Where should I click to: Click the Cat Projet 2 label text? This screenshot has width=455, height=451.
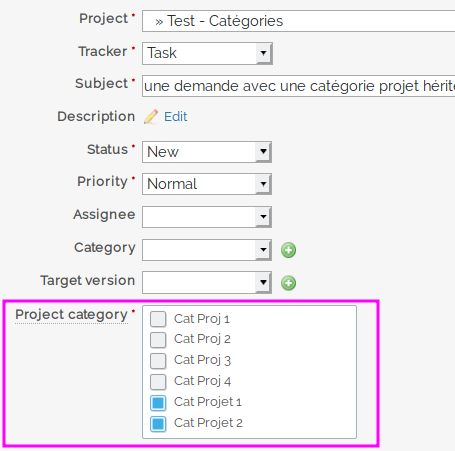click(x=208, y=423)
